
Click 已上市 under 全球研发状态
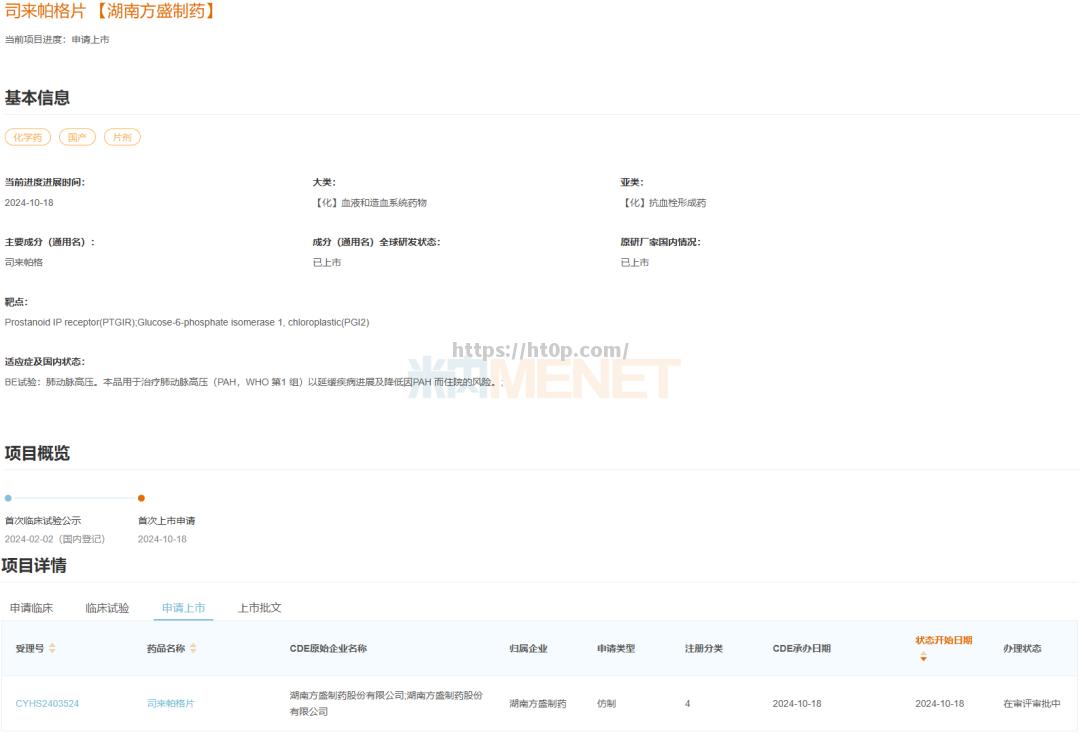coord(327,262)
